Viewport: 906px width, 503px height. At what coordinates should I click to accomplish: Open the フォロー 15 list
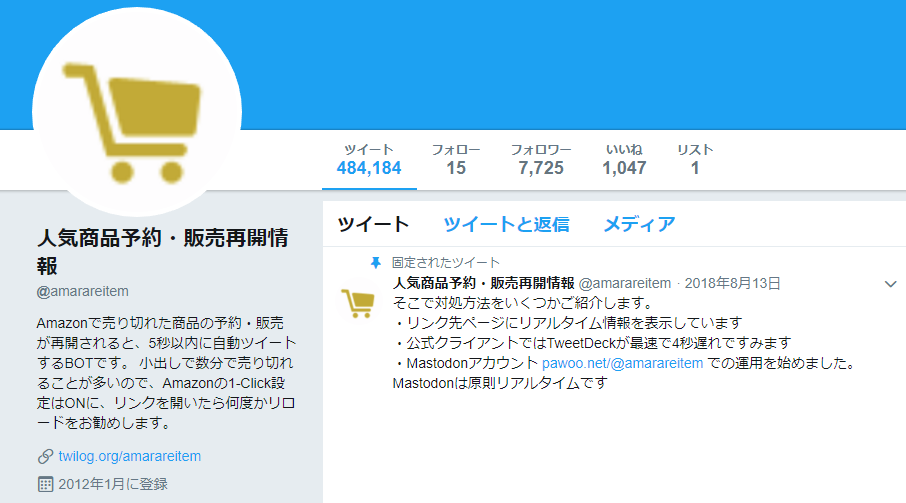pyautogui.click(x=456, y=159)
